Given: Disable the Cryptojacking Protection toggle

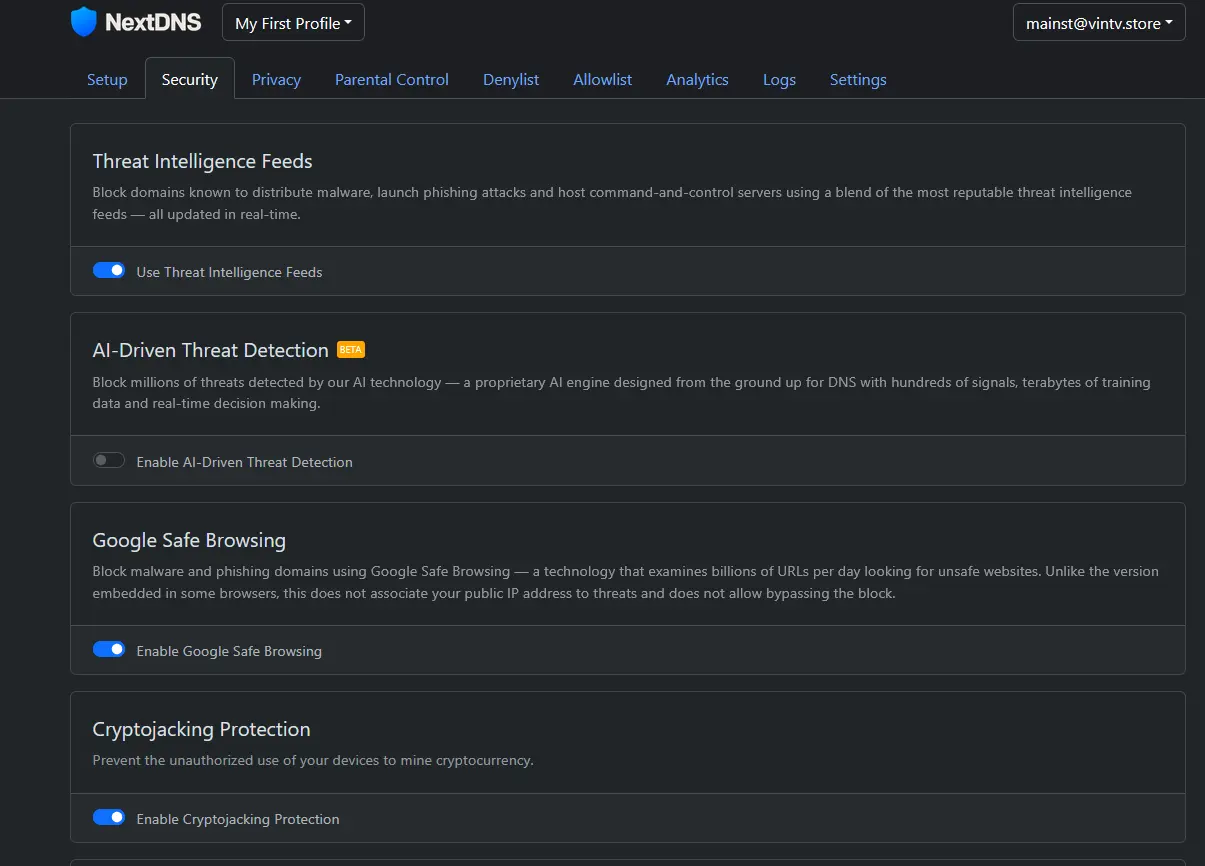Looking at the screenshot, I should point(109,818).
